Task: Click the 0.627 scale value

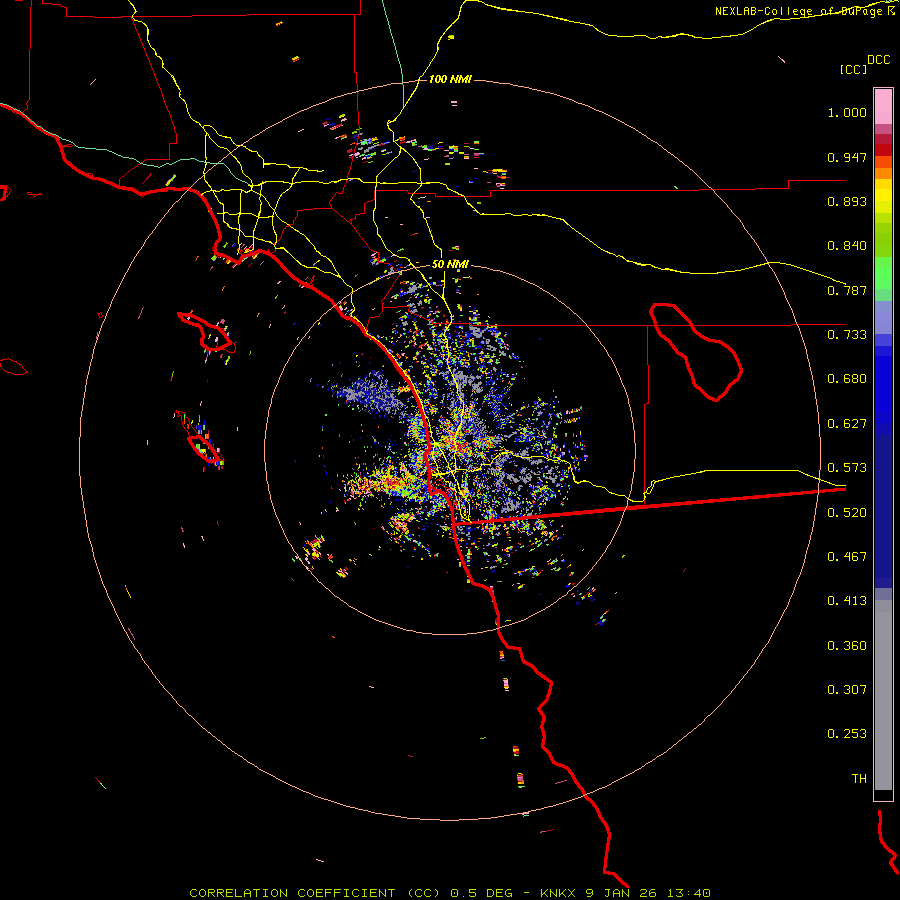Action: [847, 424]
